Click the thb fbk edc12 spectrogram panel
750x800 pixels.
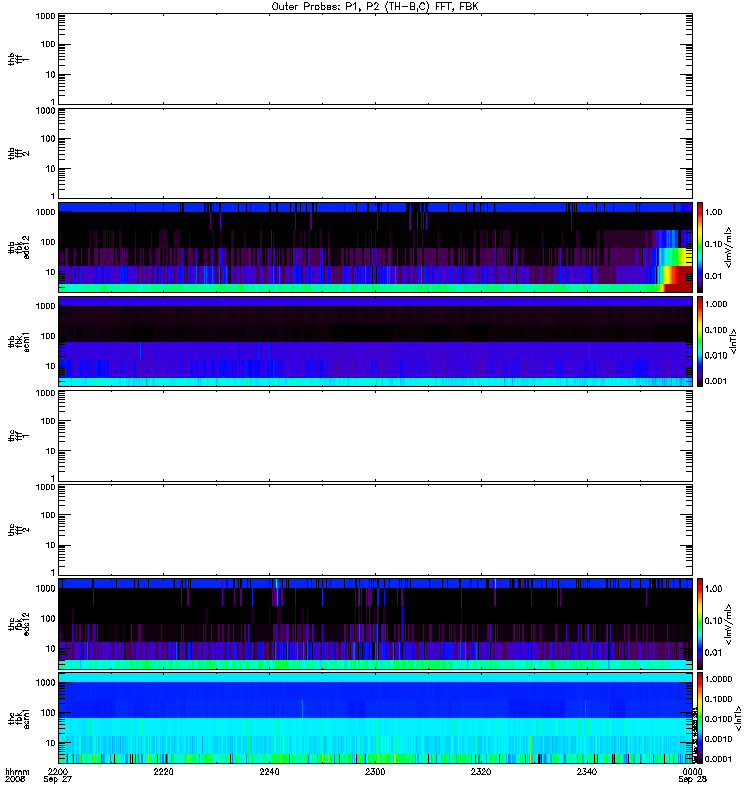tap(376, 247)
